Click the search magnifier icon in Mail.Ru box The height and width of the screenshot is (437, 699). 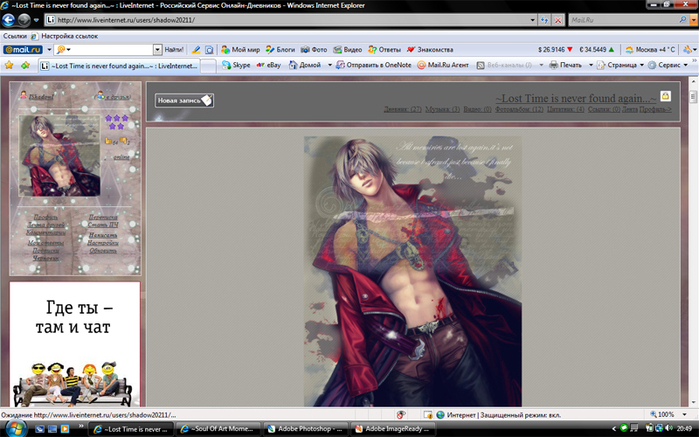[683, 20]
